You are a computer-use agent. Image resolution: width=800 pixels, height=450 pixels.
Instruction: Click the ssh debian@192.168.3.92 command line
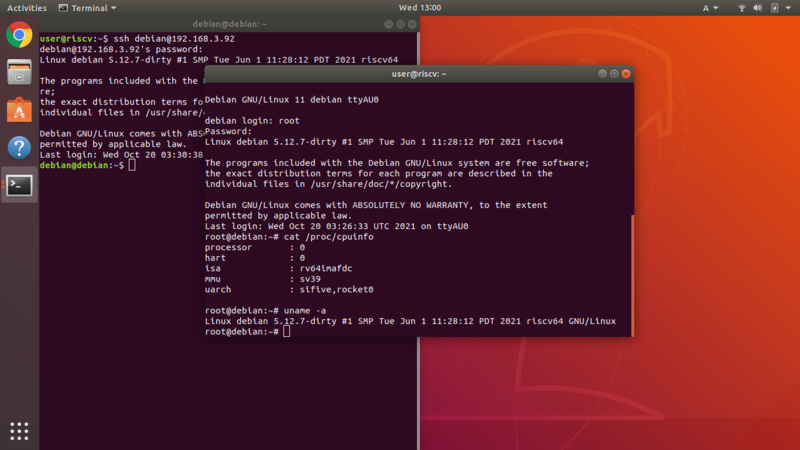(137, 39)
